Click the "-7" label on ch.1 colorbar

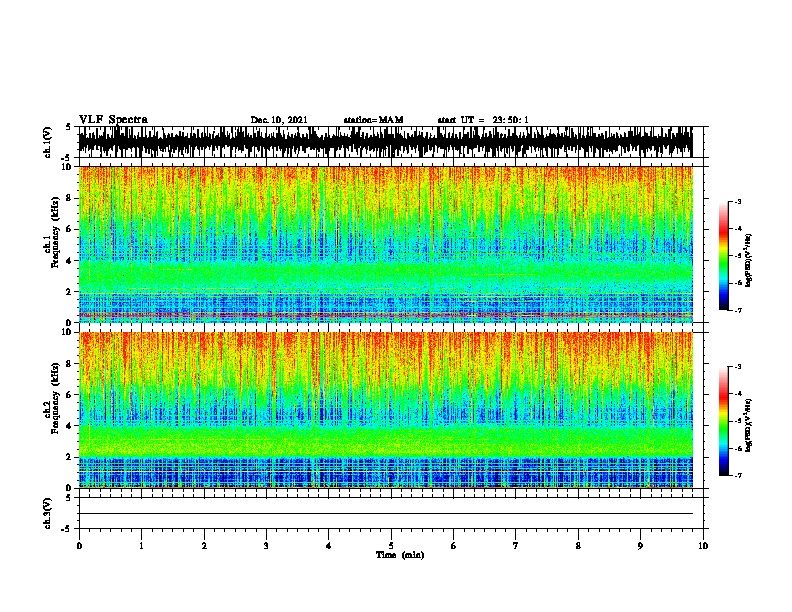pyautogui.click(x=738, y=310)
